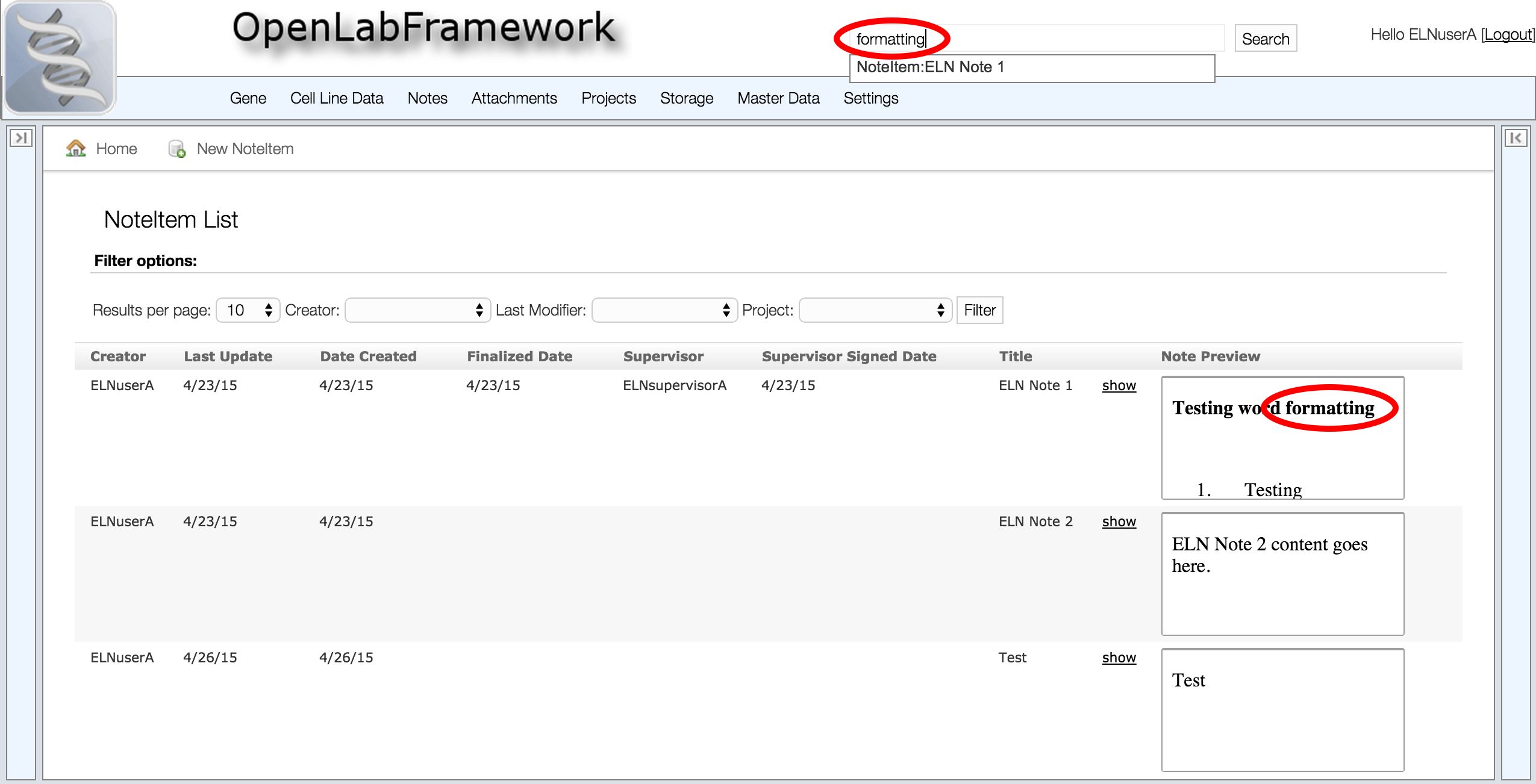Collapse the right sidebar panel arrow
The width and height of the screenshot is (1536, 784).
coord(1515,138)
